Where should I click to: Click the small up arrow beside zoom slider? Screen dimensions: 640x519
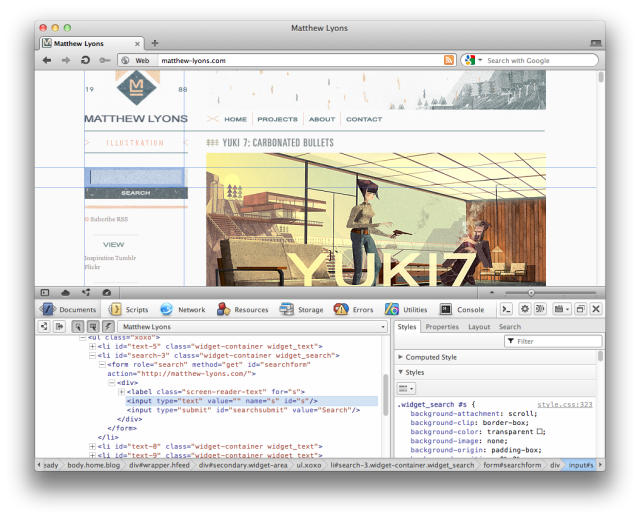[x=492, y=293]
